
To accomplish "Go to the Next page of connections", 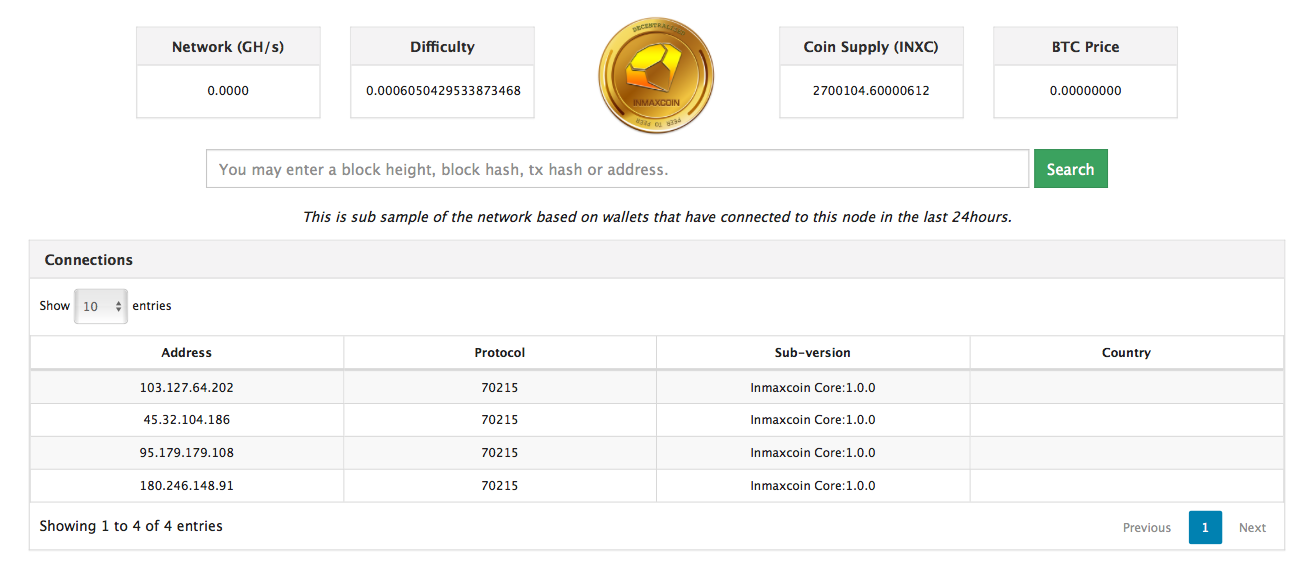I will (1252, 527).
